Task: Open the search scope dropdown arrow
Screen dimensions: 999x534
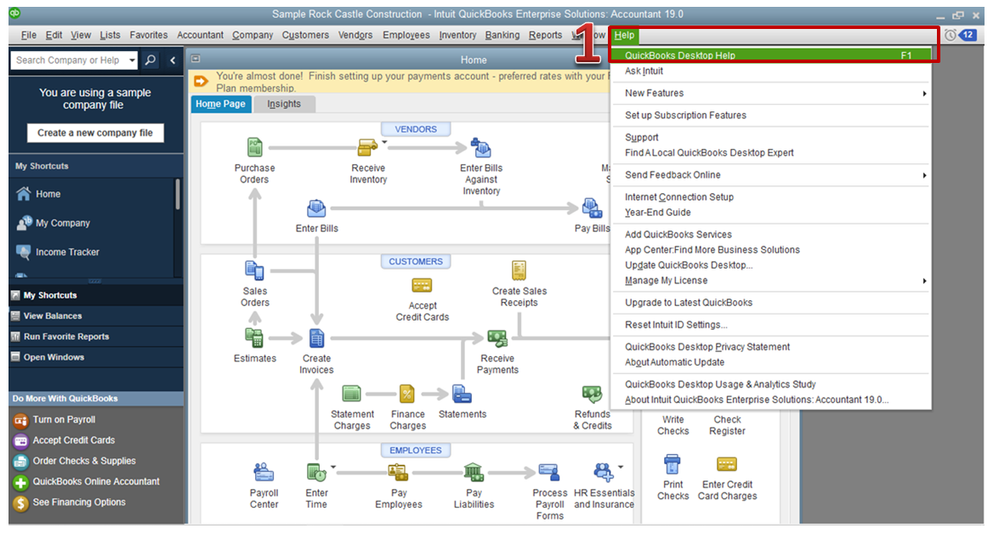Action: [132, 60]
